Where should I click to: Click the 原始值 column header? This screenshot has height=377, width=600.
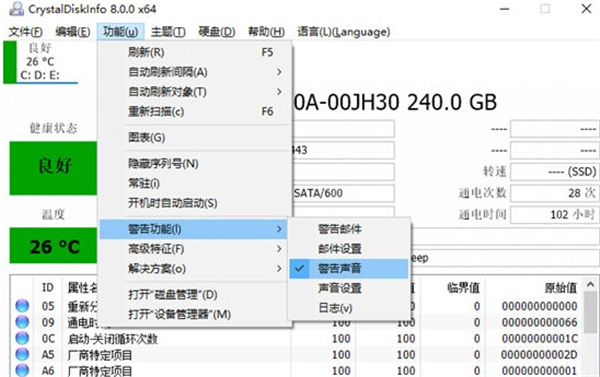point(561,287)
